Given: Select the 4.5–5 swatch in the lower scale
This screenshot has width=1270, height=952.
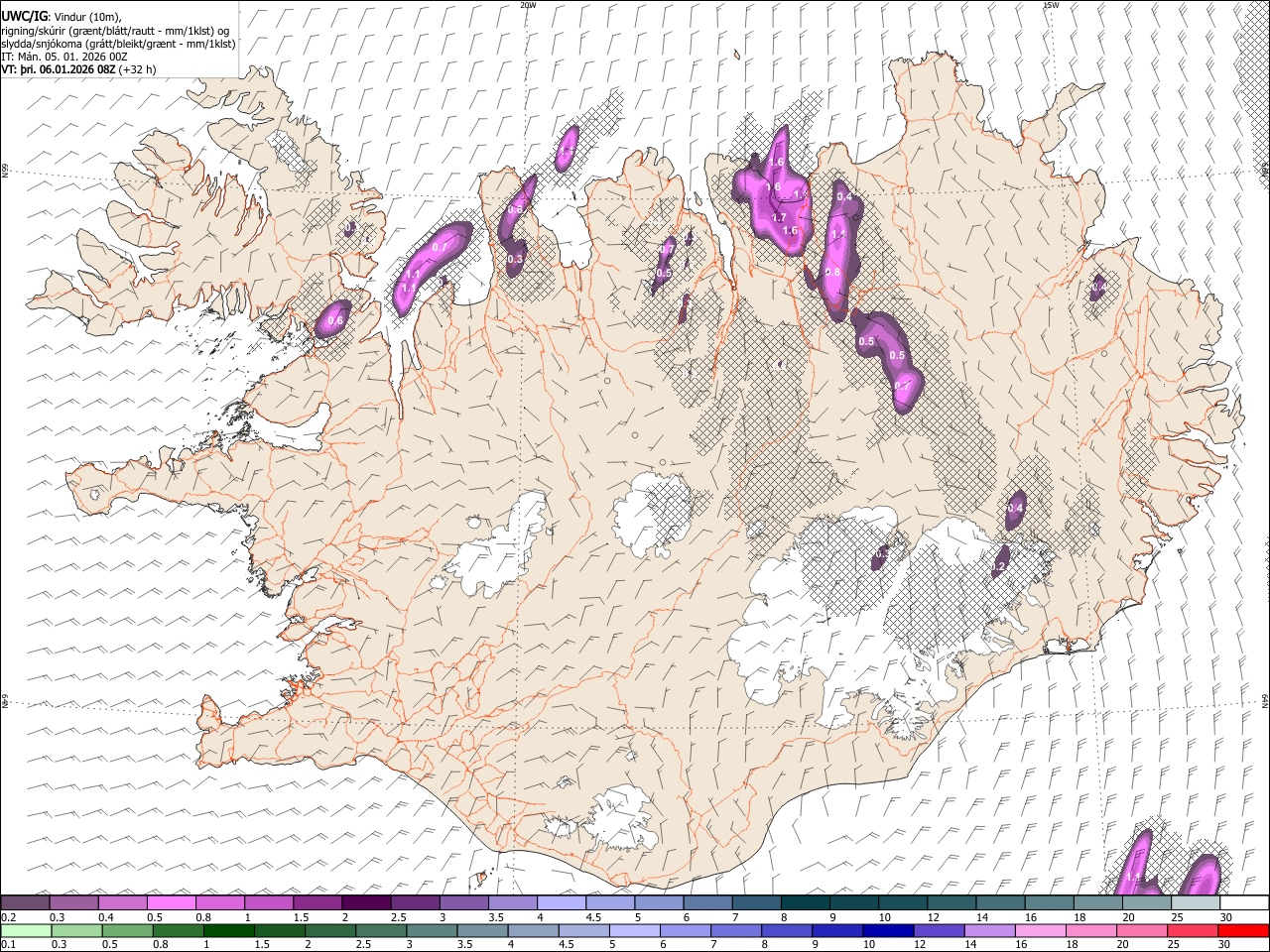Looking at the screenshot, I should click(x=583, y=930).
